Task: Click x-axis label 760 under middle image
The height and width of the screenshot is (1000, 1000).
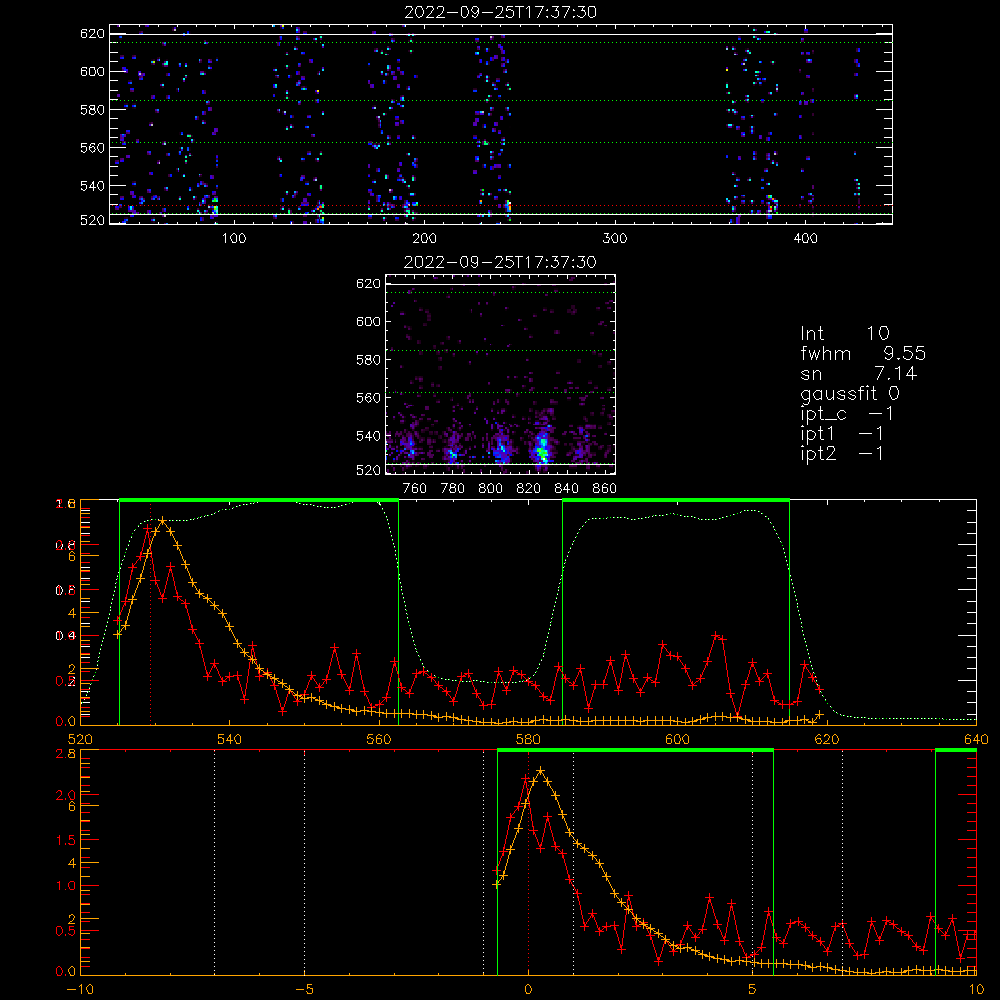Action: pos(415,489)
